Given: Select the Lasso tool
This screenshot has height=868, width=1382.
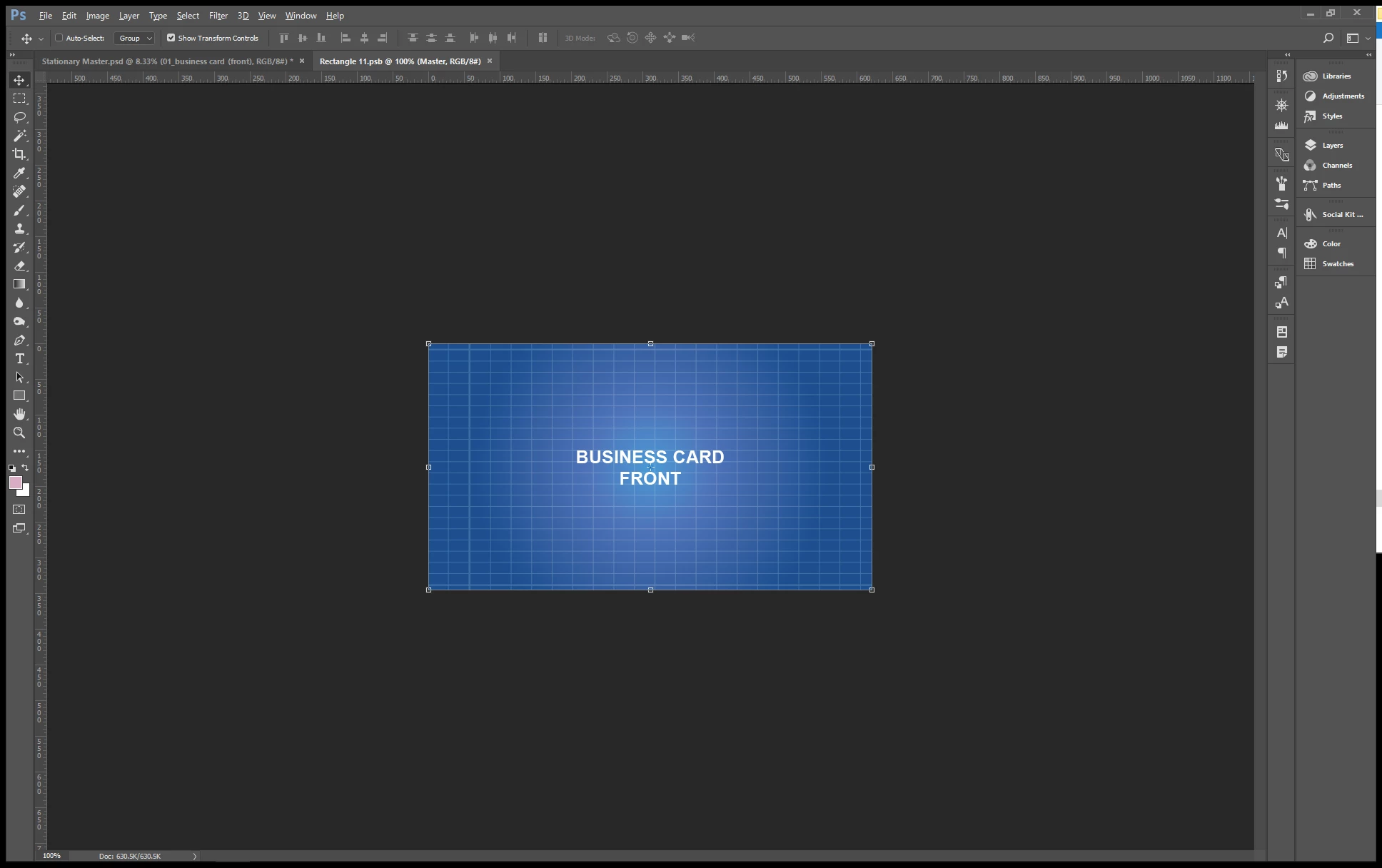Looking at the screenshot, I should coord(19,117).
